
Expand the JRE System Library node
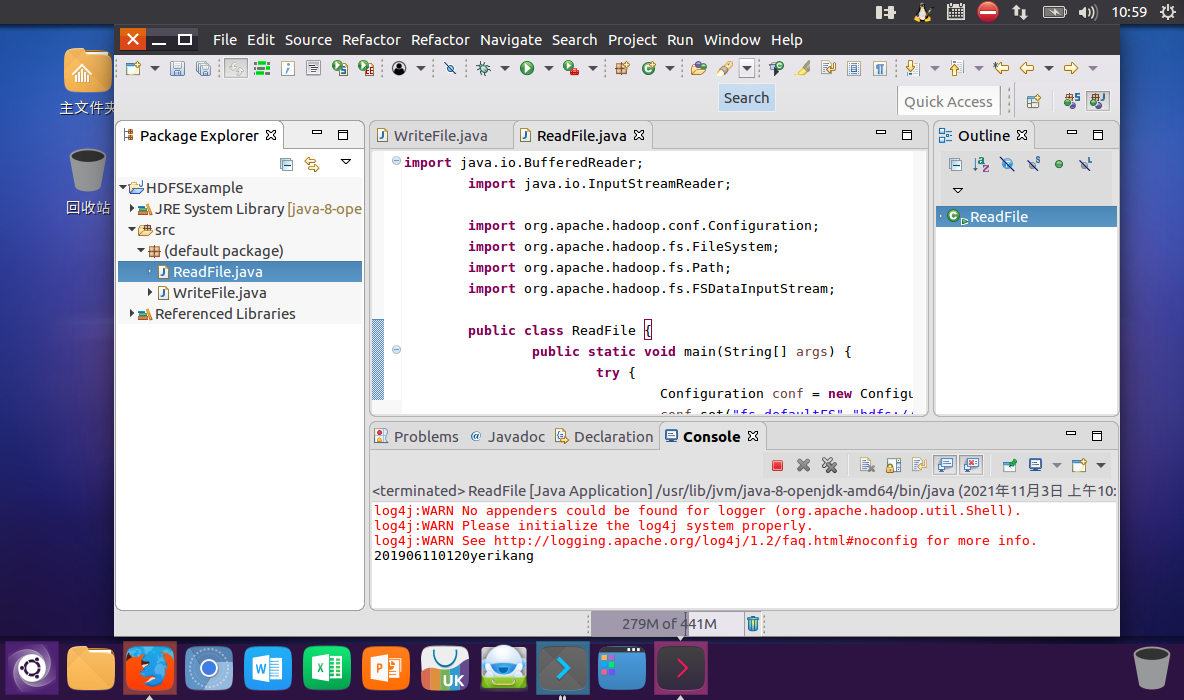[133, 209]
